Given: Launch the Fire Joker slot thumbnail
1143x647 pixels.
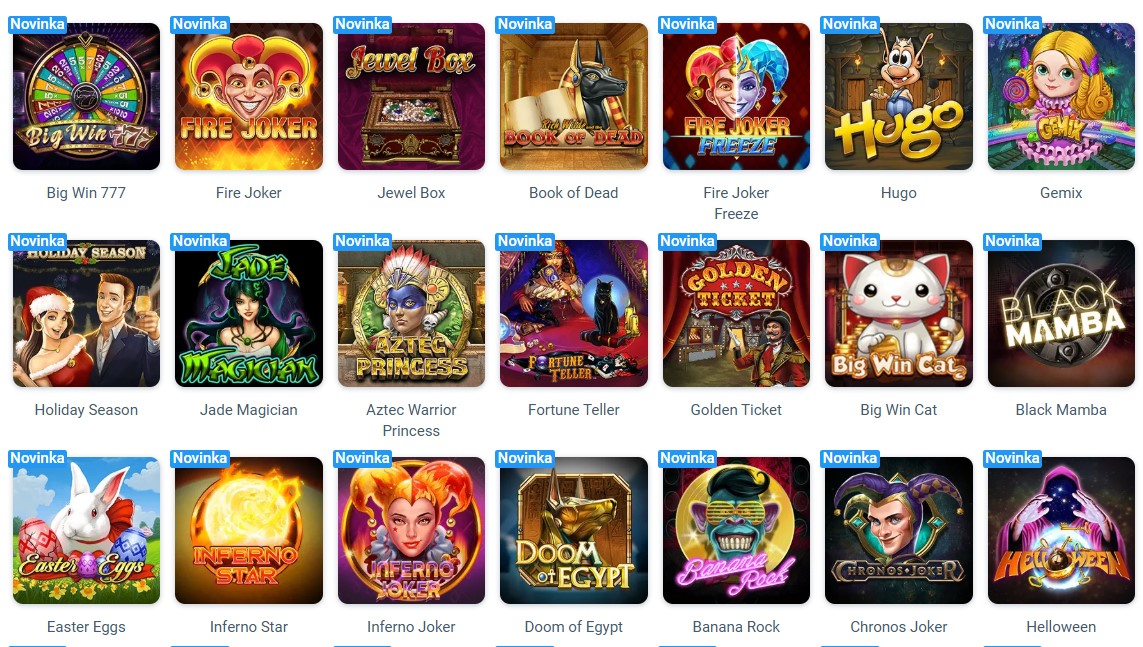Looking at the screenshot, I should point(249,96).
